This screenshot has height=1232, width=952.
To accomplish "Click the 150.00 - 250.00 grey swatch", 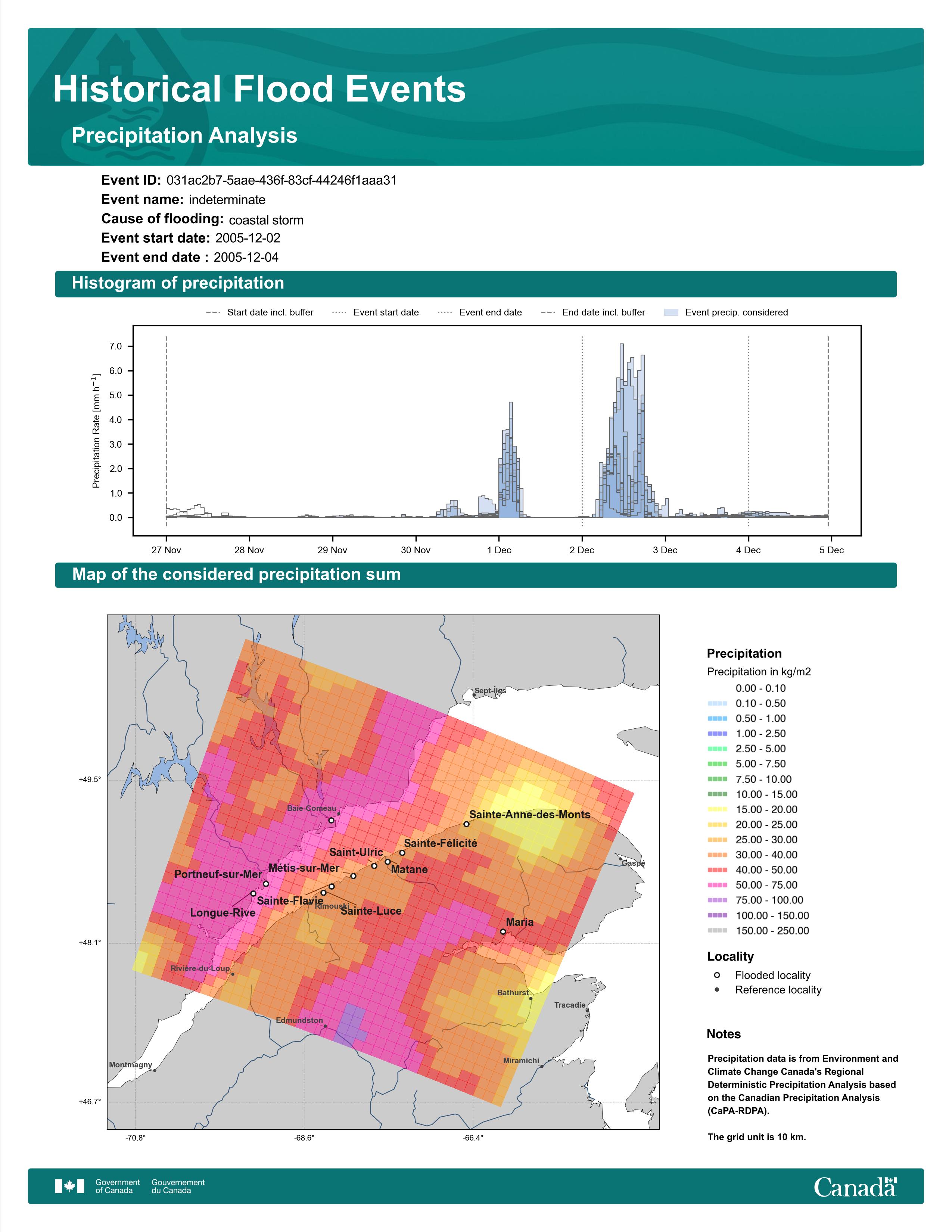I will pos(718,931).
